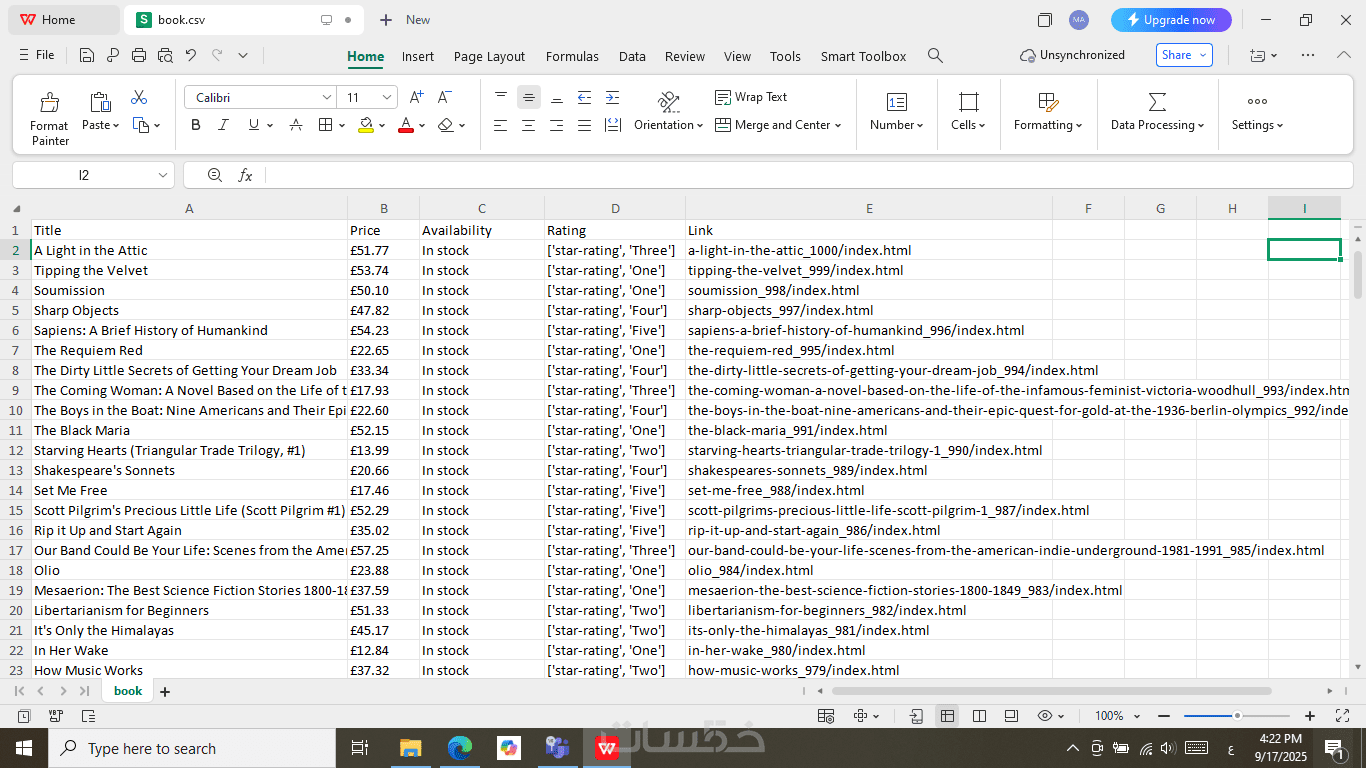Viewport: 1366px width, 768px height.
Task: Click the Upgrade now button
Action: pyautogui.click(x=1171, y=20)
